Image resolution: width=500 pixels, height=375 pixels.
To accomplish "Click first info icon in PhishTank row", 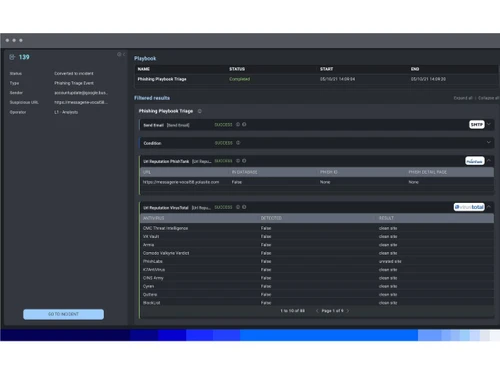I will (238, 161).
